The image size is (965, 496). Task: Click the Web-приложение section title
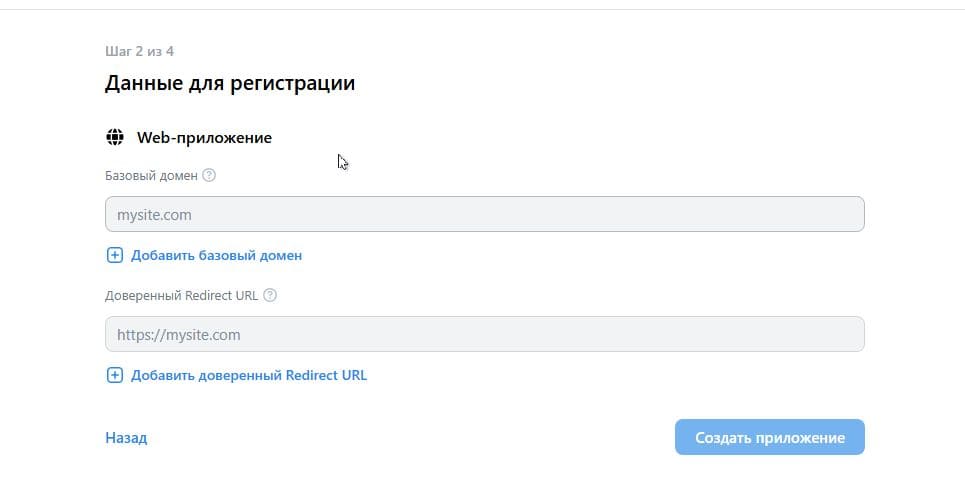coord(204,137)
